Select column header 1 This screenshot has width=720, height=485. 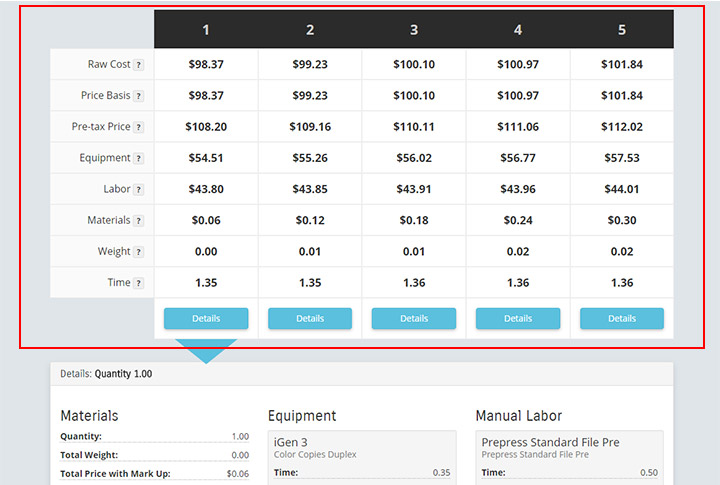(206, 30)
